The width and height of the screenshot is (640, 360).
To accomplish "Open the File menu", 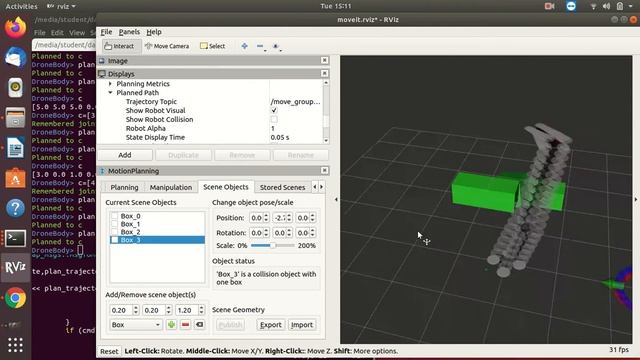I will pos(106,32).
